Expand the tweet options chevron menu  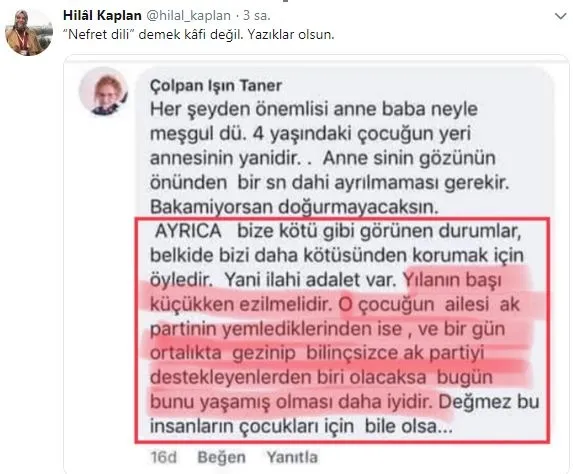point(560,16)
